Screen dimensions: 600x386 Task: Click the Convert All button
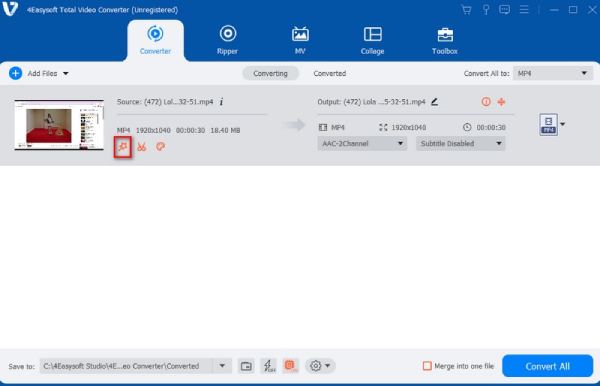point(548,366)
